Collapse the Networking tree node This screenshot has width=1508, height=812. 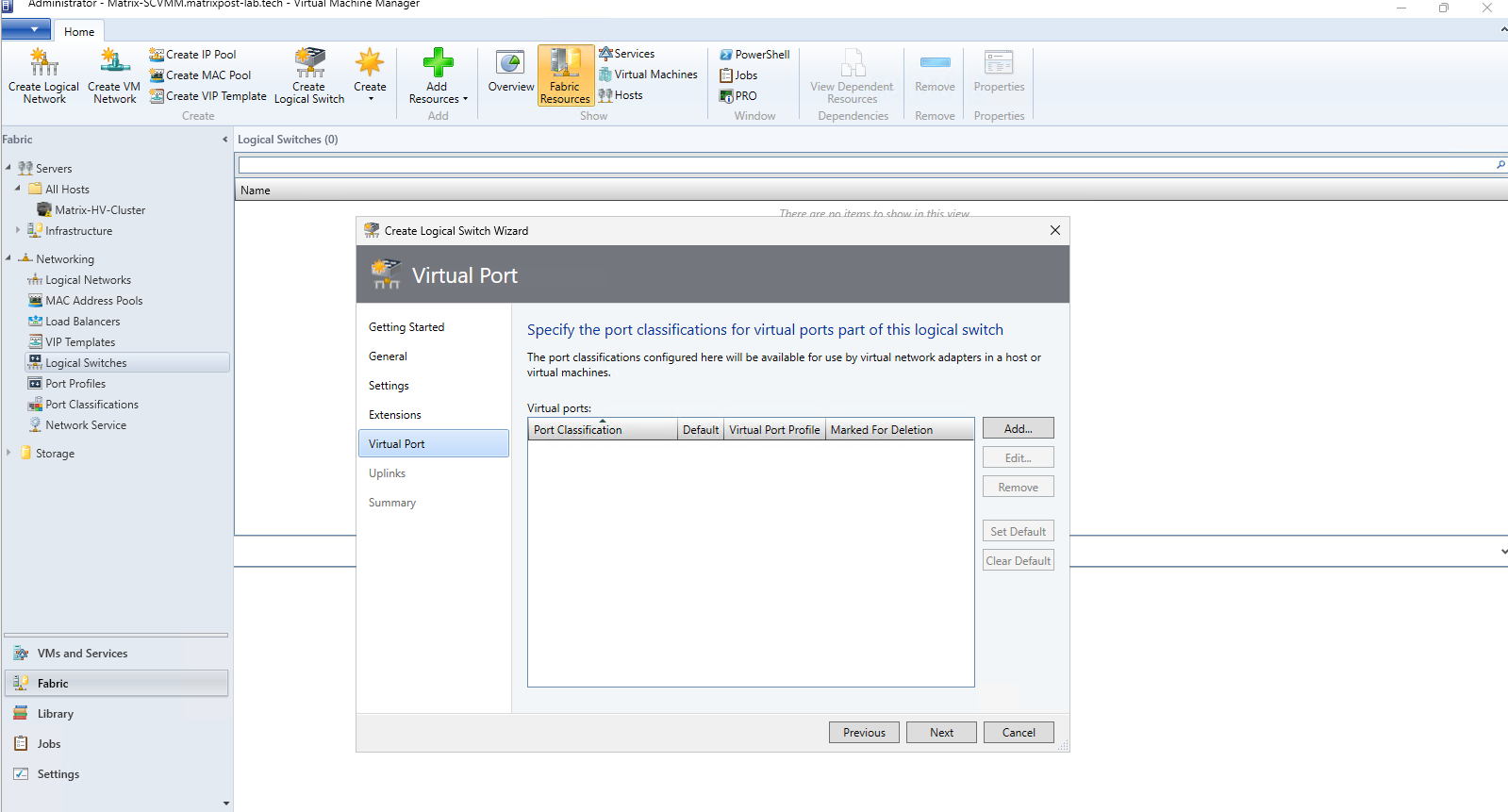[8, 258]
